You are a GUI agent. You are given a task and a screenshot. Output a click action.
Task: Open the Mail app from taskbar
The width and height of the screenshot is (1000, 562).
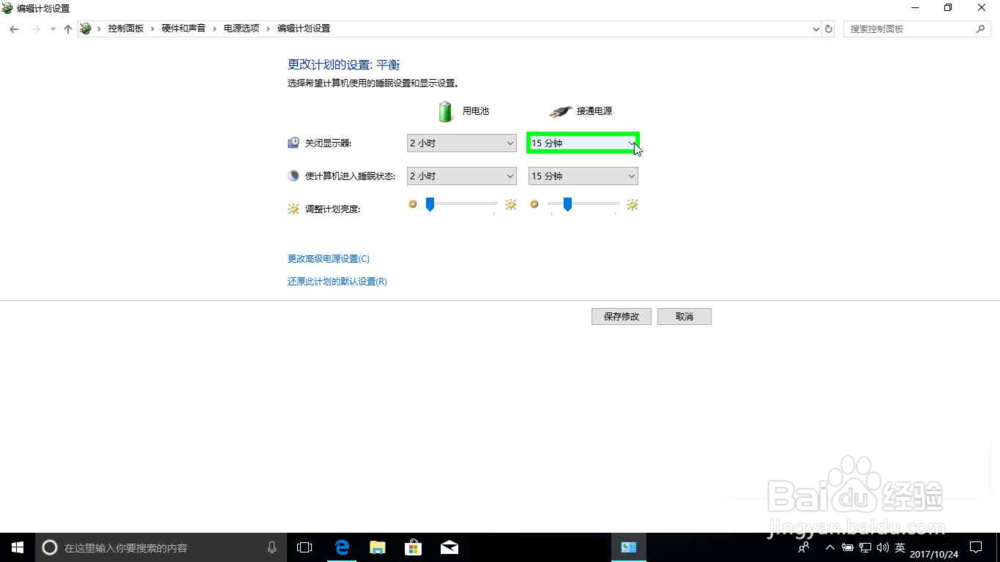point(449,547)
